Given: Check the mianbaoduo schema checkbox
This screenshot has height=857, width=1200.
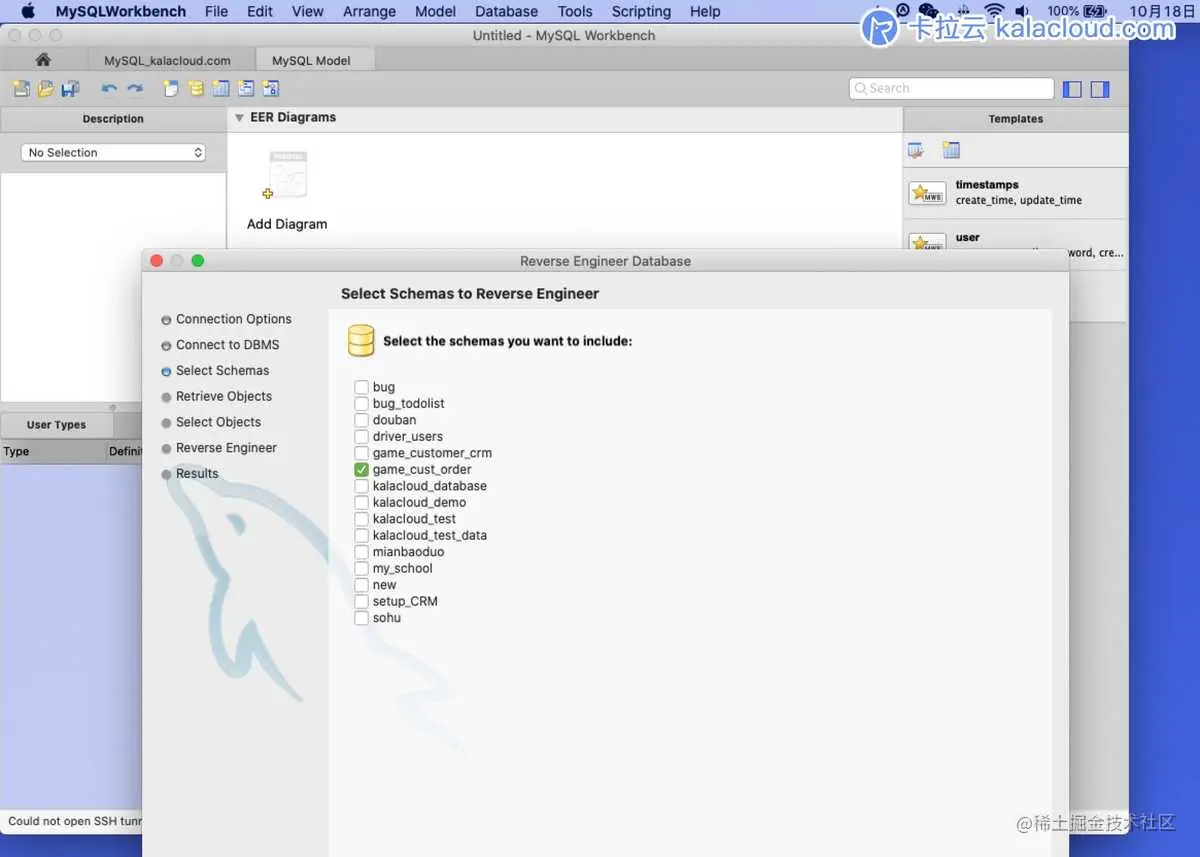Looking at the screenshot, I should tap(361, 552).
